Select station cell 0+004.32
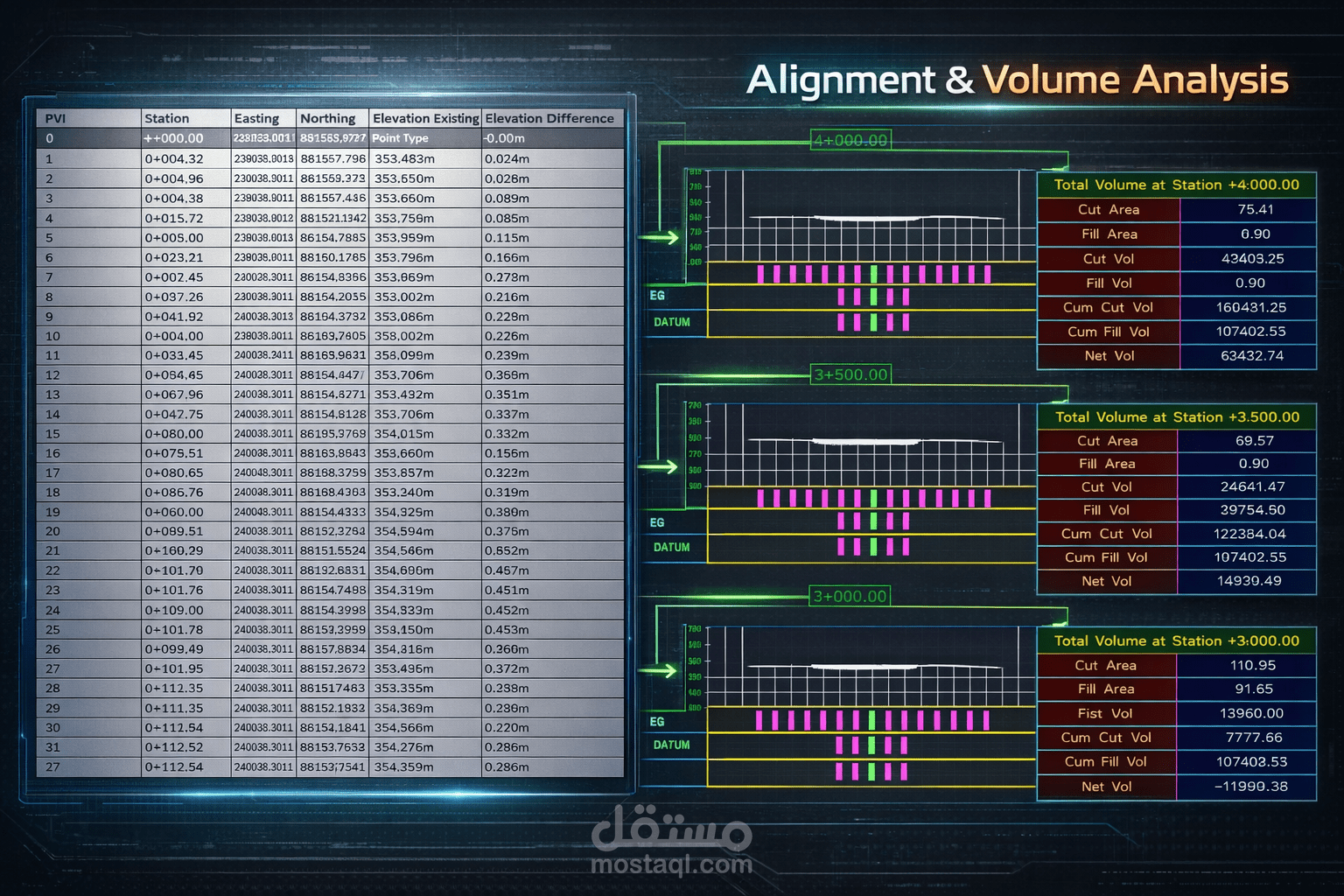The image size is (1344, 896). [185, 159]
